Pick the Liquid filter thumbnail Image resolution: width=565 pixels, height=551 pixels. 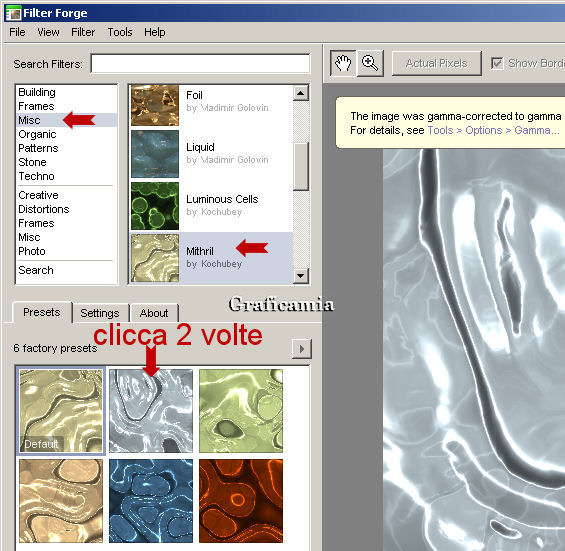tap(155, 154)
